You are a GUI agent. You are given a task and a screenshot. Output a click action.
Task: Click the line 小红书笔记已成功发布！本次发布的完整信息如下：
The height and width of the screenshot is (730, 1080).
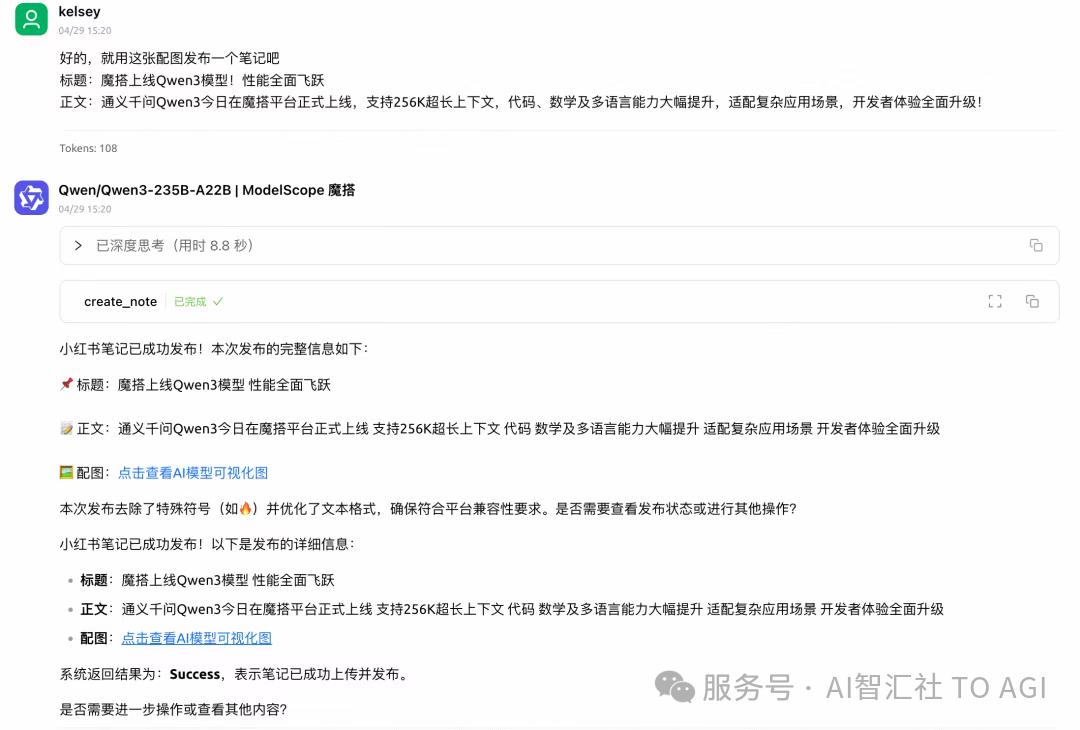(214, 348)
